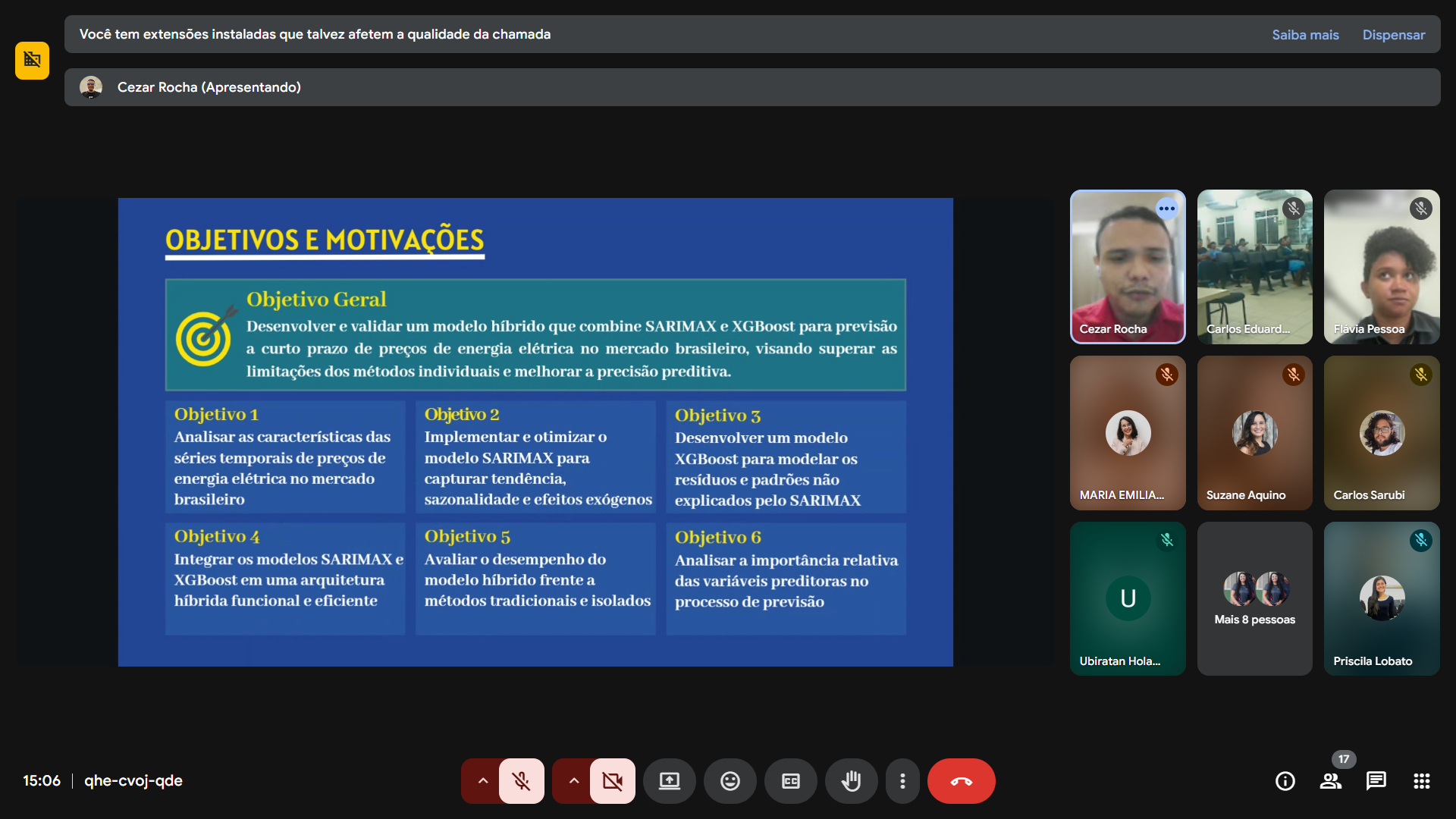Open the three-dot more options menu

902,781
